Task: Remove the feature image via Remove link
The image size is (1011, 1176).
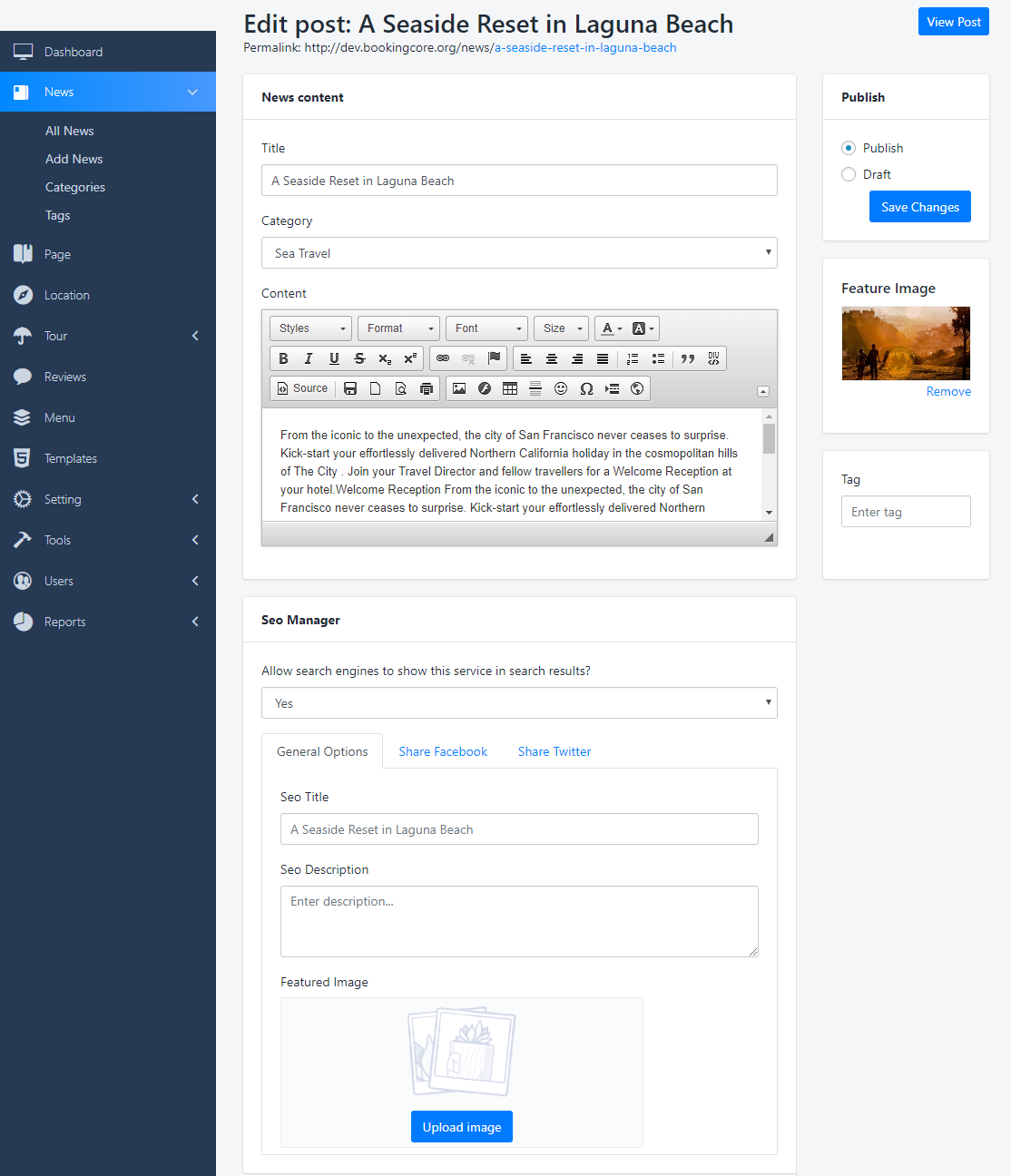Action: click(x=948, y=391)
